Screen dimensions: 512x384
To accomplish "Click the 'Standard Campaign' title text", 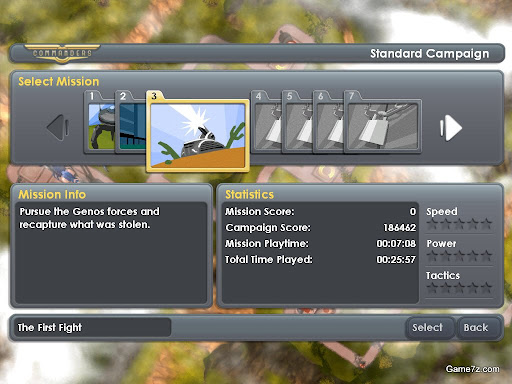I will click(x=429, y=54).
